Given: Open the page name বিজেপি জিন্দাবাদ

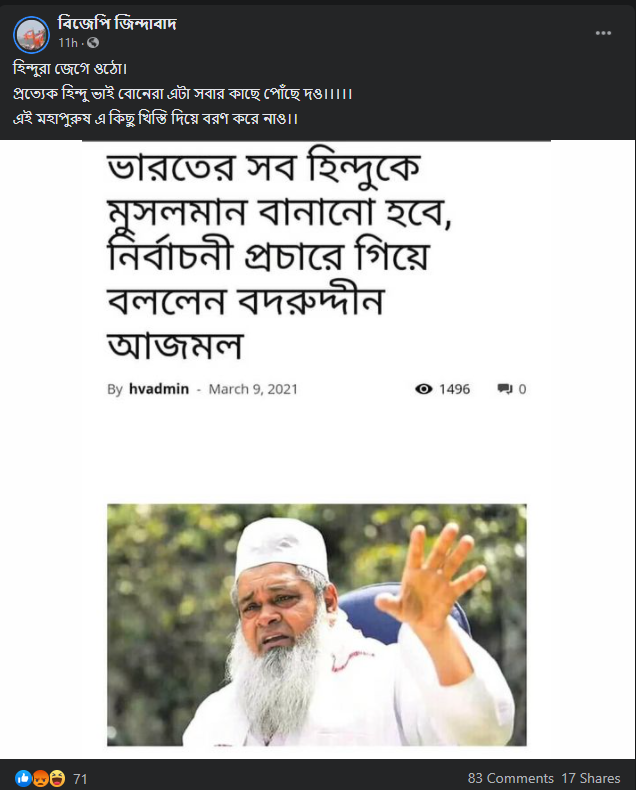Looking at the screenshot, I should (117, 23).
